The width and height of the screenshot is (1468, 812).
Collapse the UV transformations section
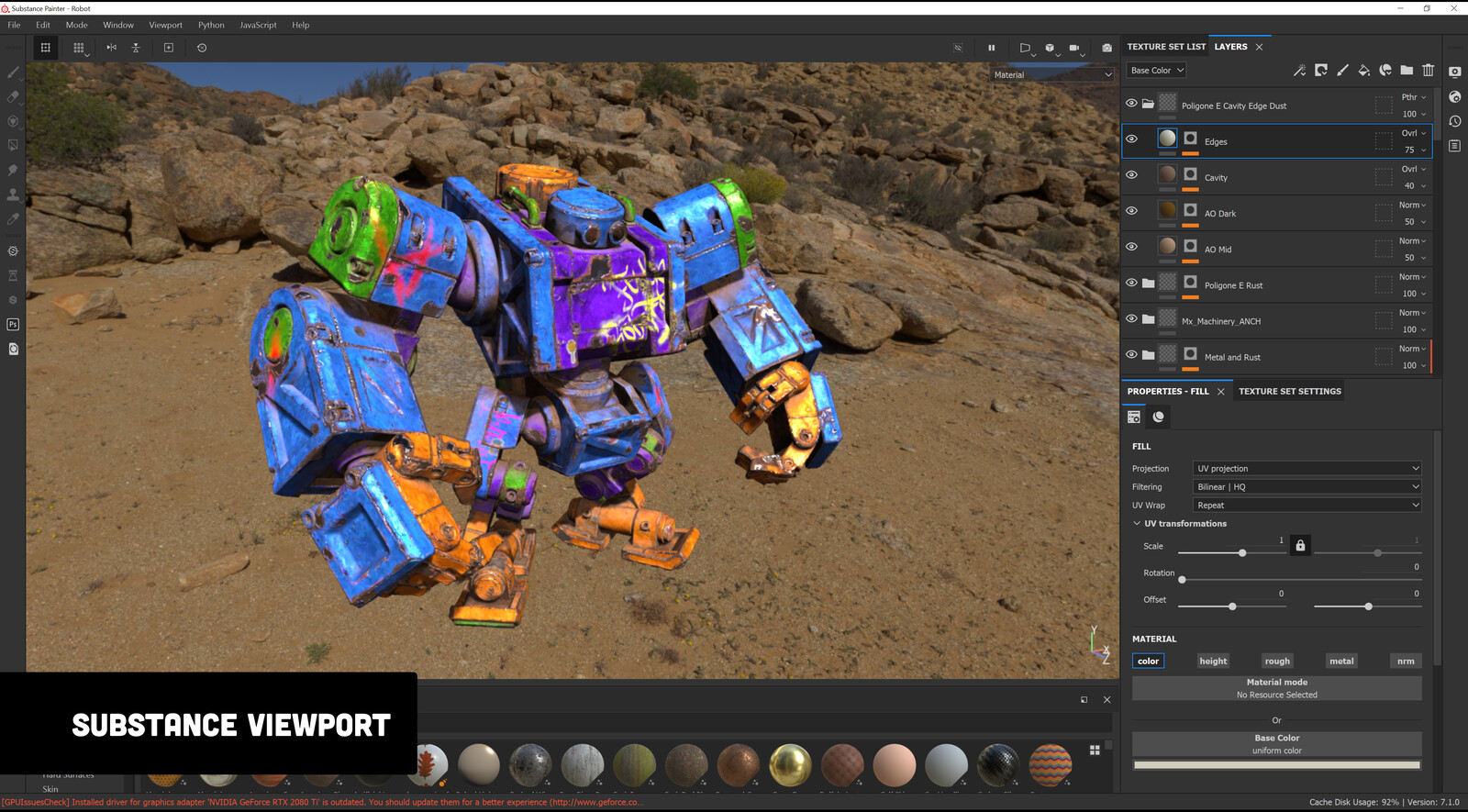1137,523
